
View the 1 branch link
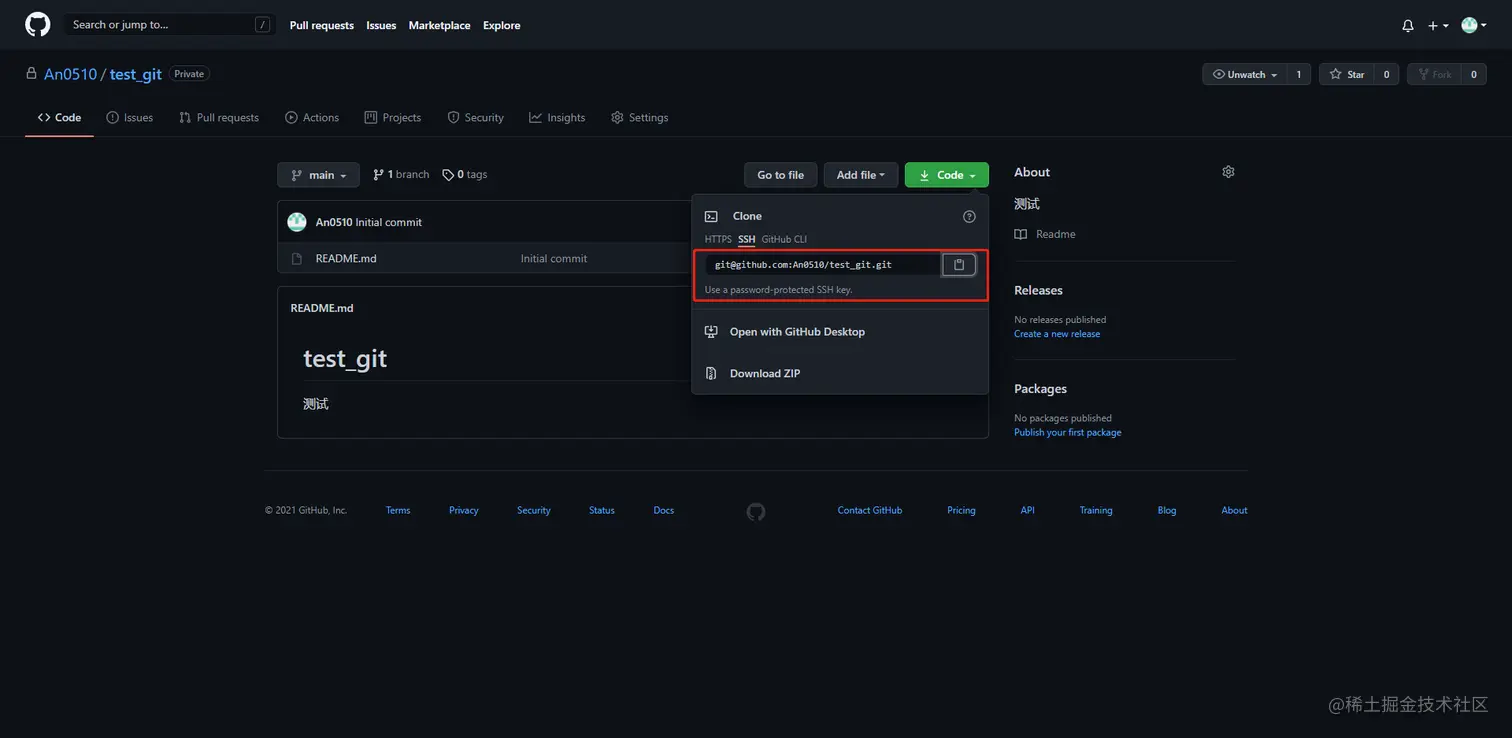click(x=401, y=174)
